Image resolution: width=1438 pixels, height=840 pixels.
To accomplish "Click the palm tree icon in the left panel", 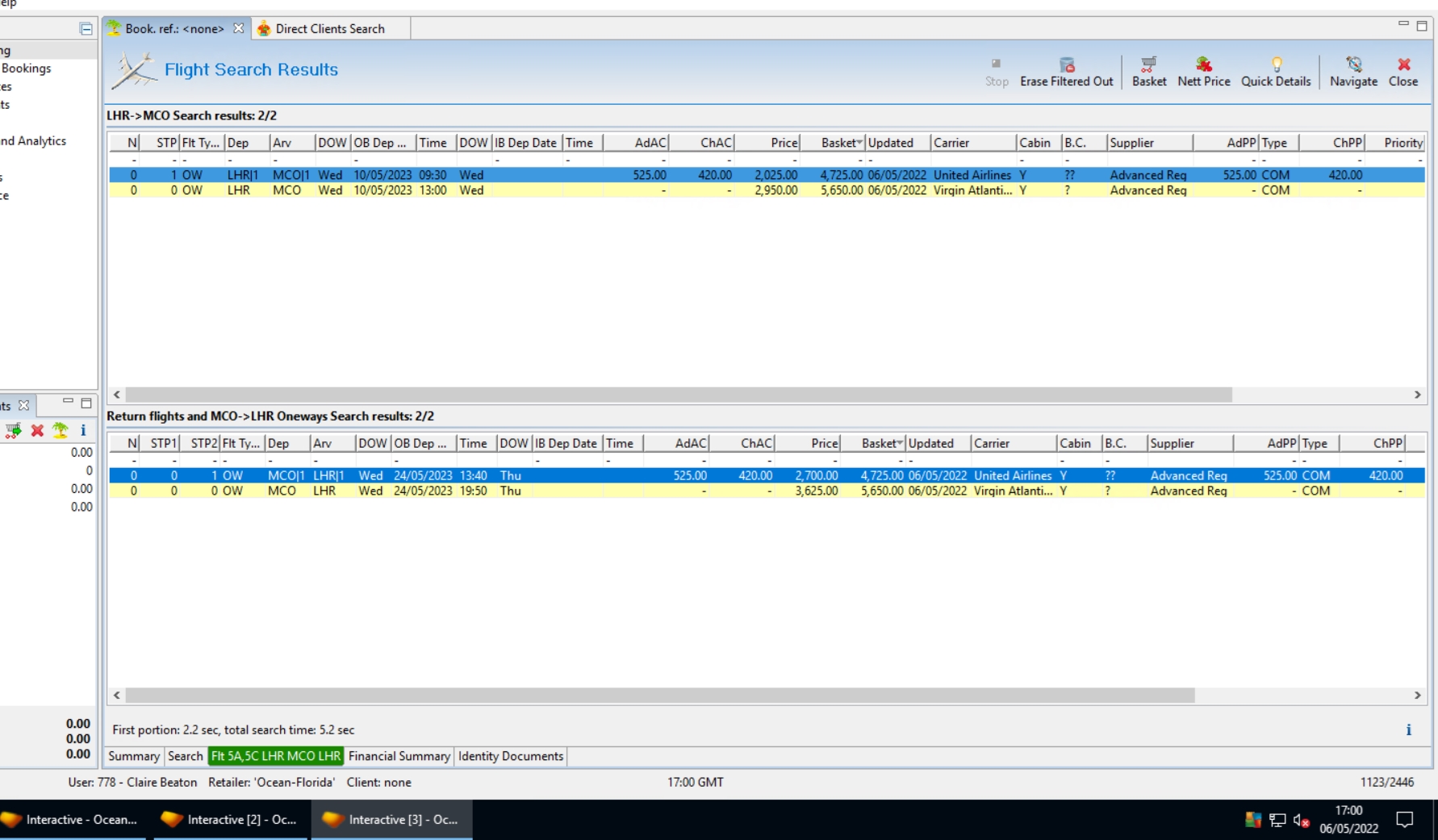I will coord(61,430).
